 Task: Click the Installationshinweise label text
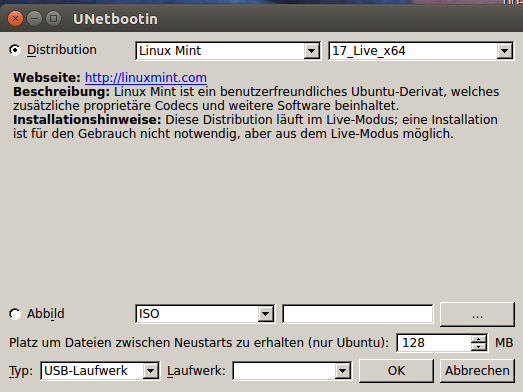[x=87, y=119]
